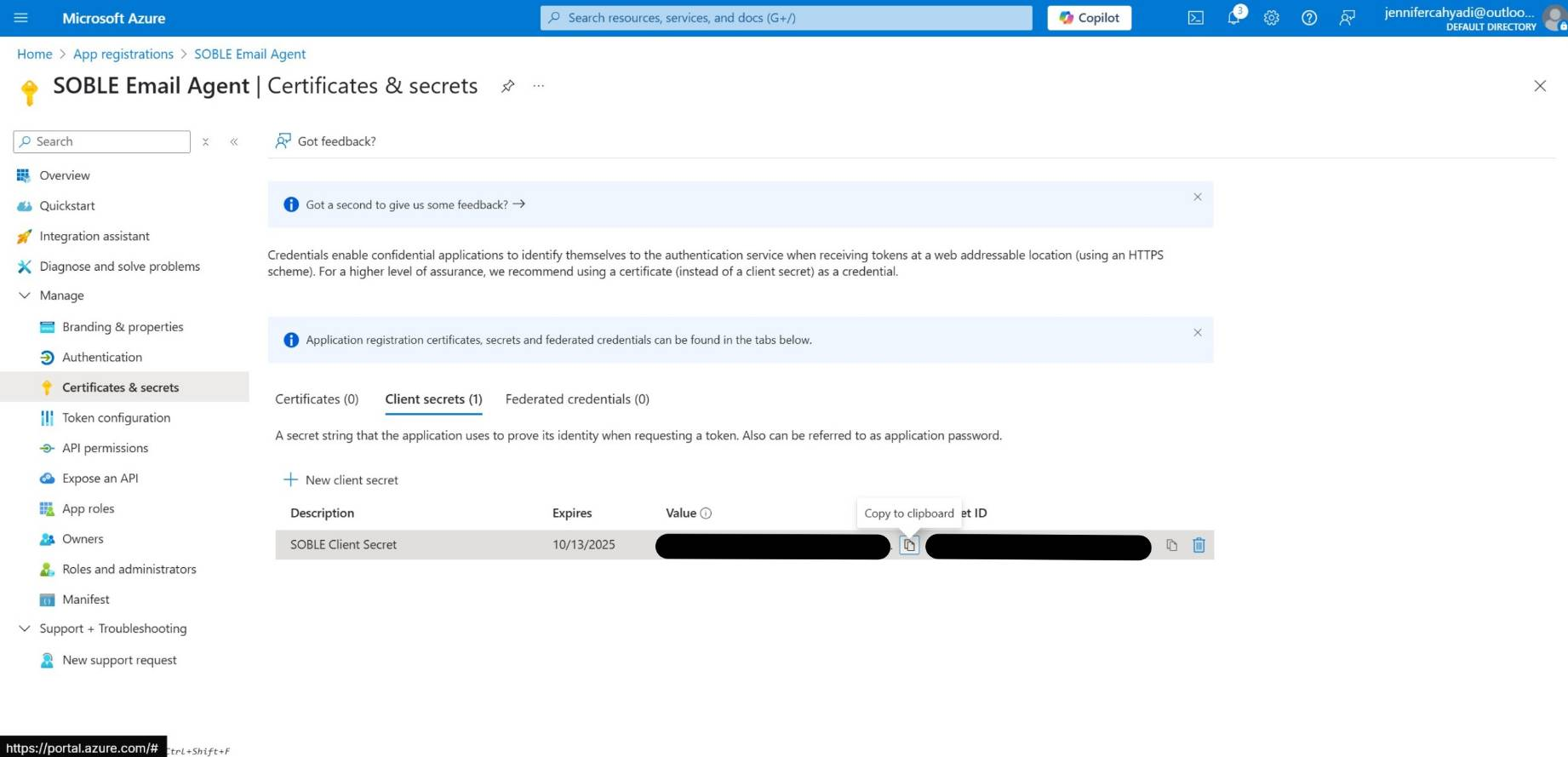Open the account menu for jennifercahyadi

[x=1474, y=18]
